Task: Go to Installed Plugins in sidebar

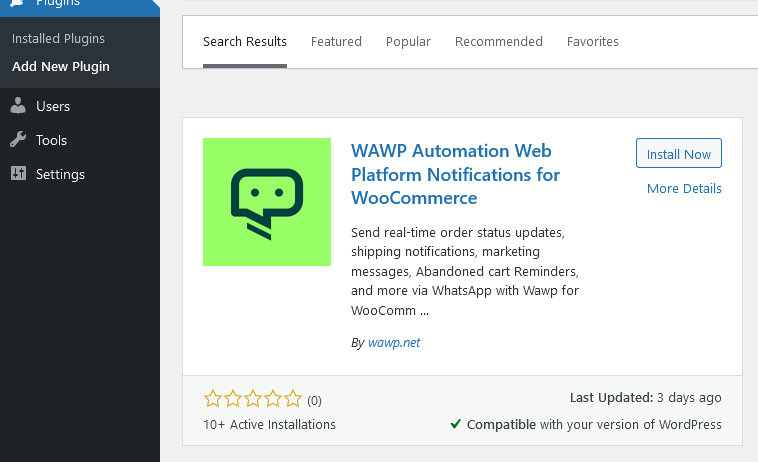Action: [58, 39]
